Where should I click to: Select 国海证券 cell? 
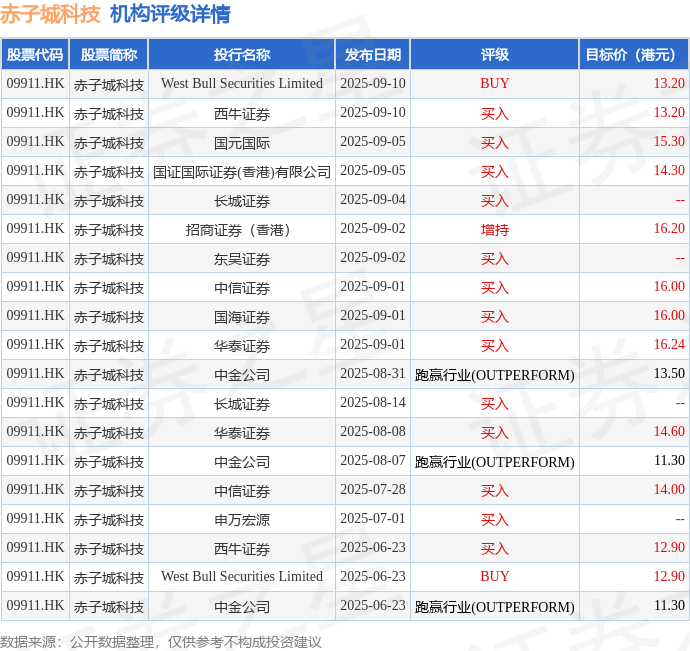tap(242, 317)
